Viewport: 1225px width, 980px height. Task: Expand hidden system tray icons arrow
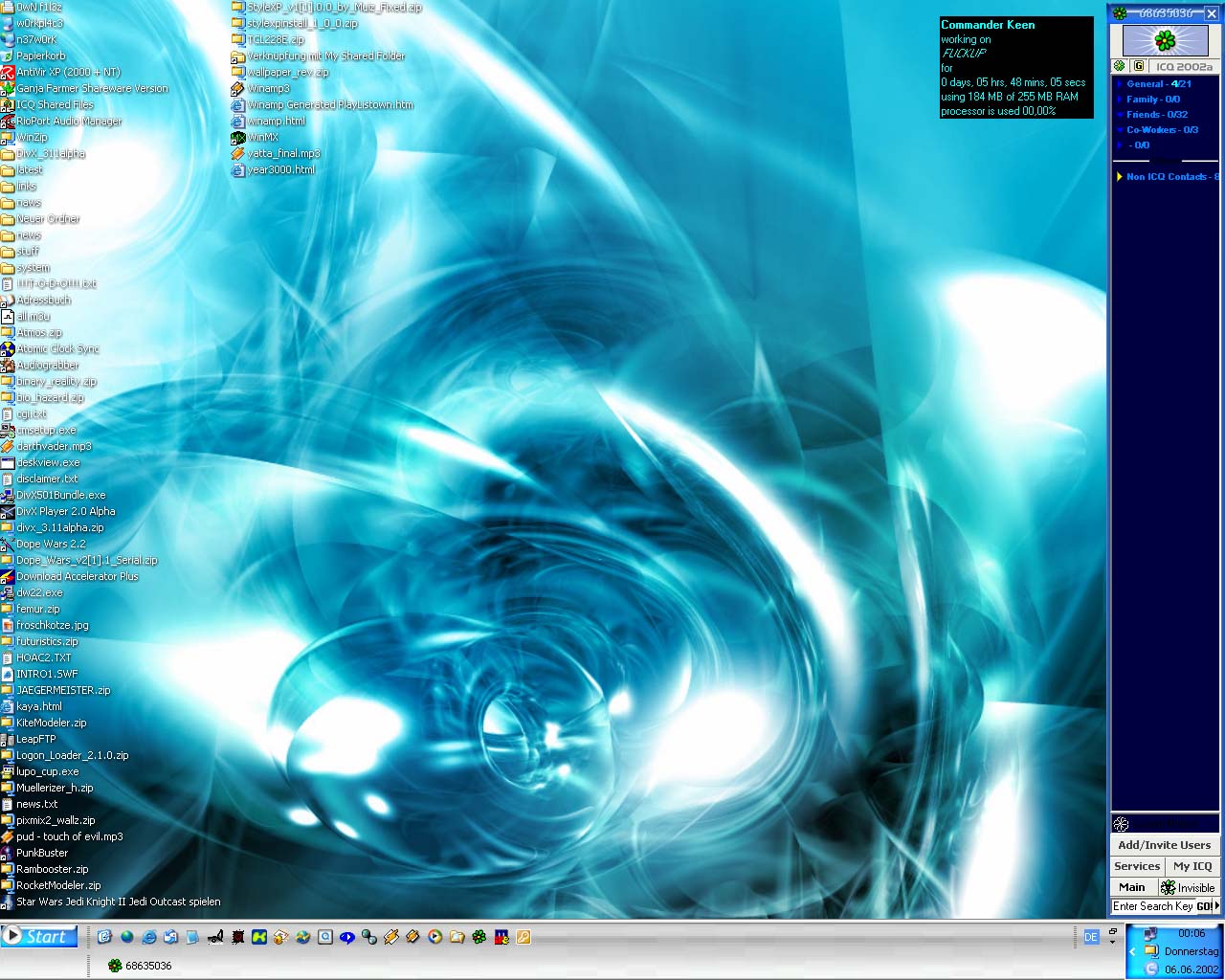(x=1132, y=951)
